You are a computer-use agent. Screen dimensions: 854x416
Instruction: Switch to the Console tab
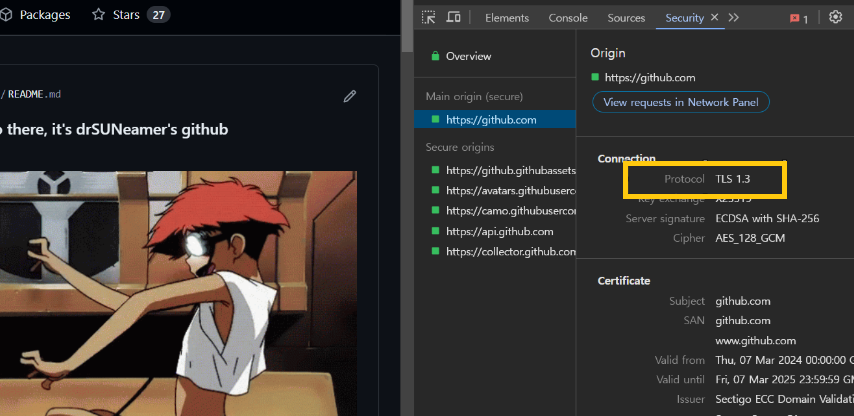[568, 18]
